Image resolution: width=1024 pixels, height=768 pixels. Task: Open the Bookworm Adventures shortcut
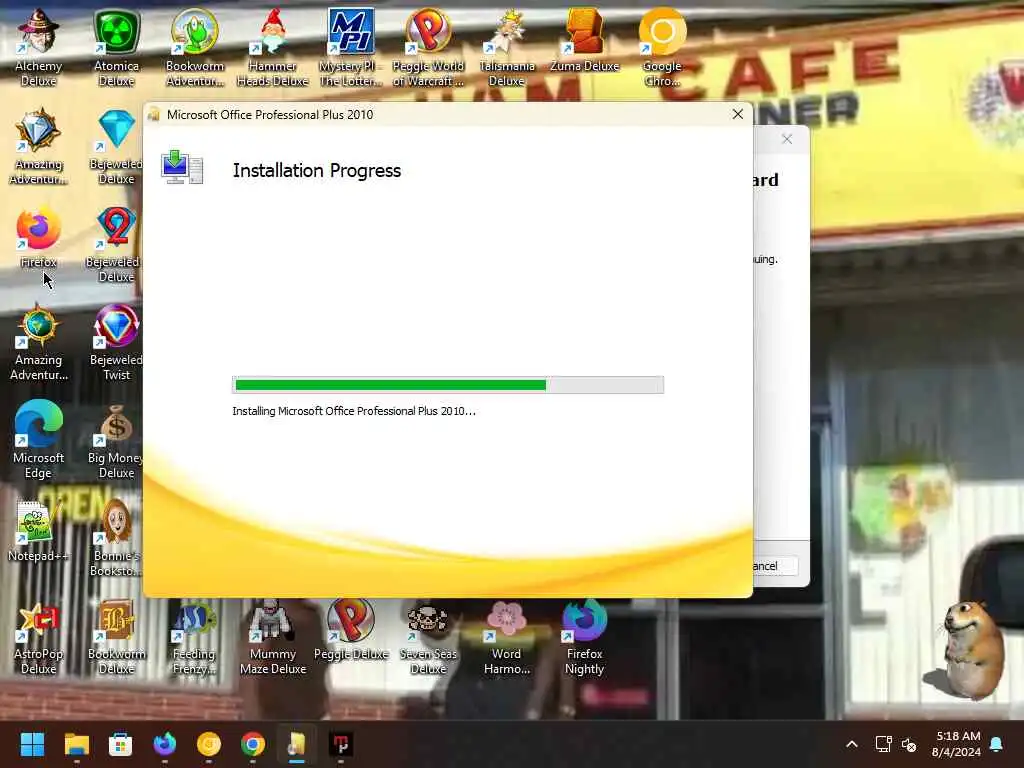pyautogui.click(x=195, y=47)
